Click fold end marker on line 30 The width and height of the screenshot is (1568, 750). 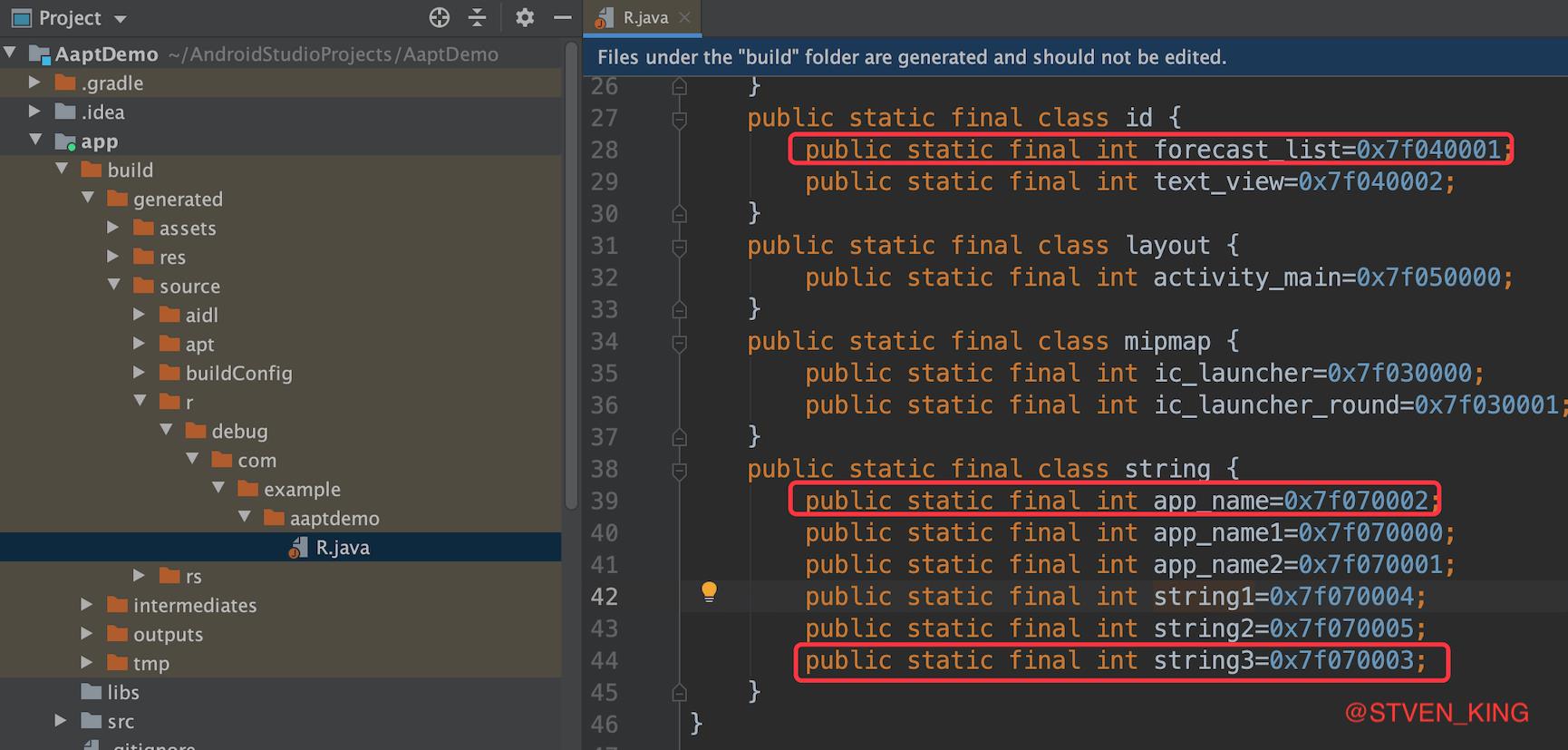click(679, 214)
